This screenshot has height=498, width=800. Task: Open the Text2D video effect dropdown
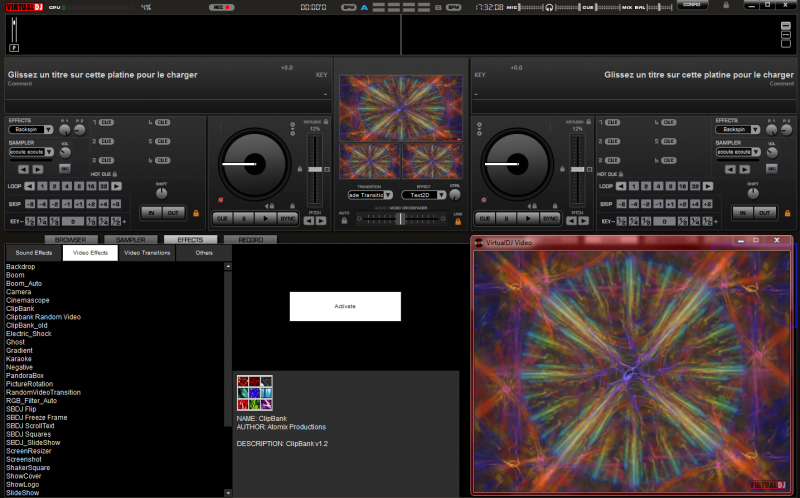[428, 195]
